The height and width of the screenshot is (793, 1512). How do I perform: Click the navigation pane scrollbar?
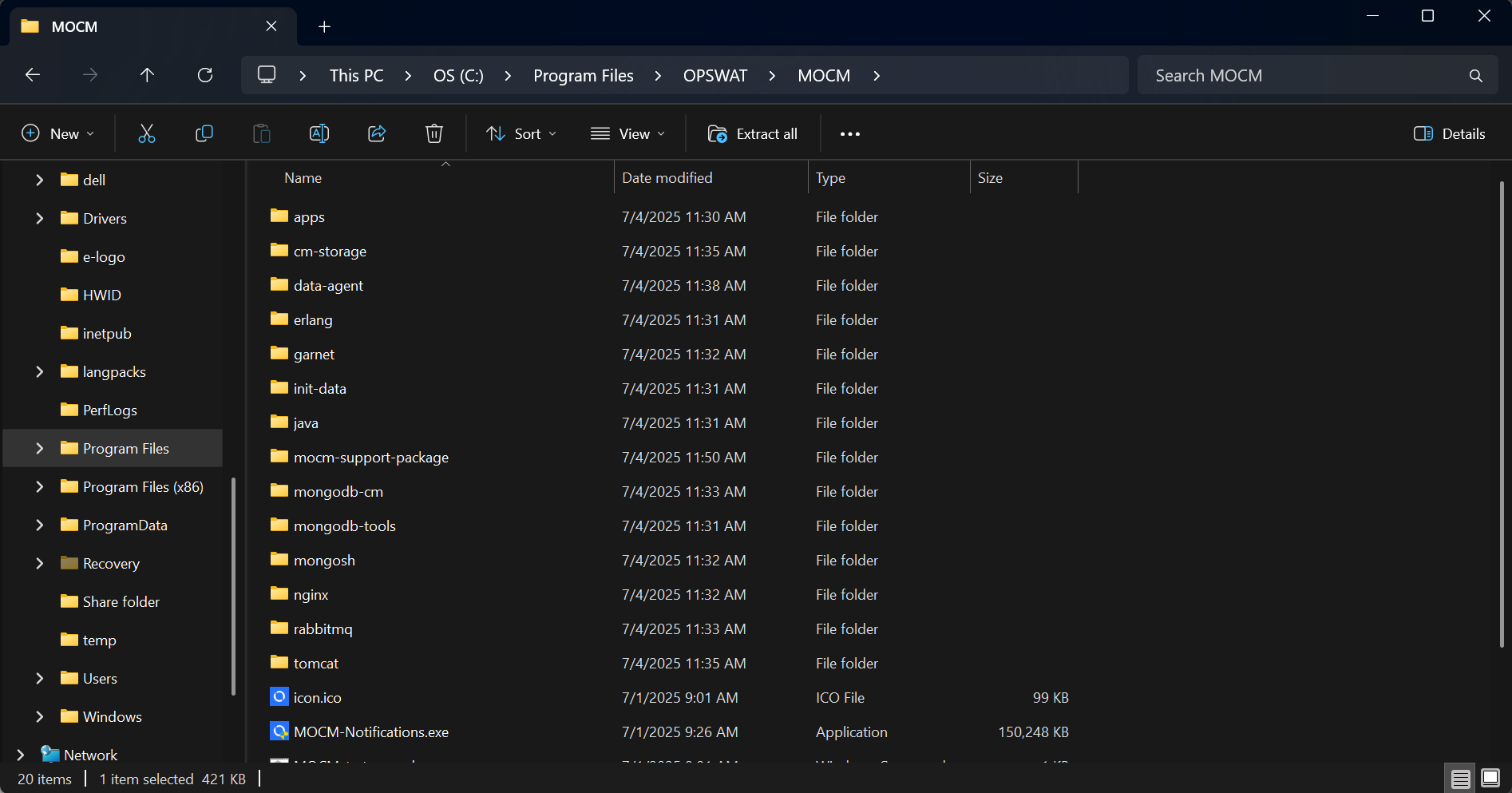click(233, 586)
